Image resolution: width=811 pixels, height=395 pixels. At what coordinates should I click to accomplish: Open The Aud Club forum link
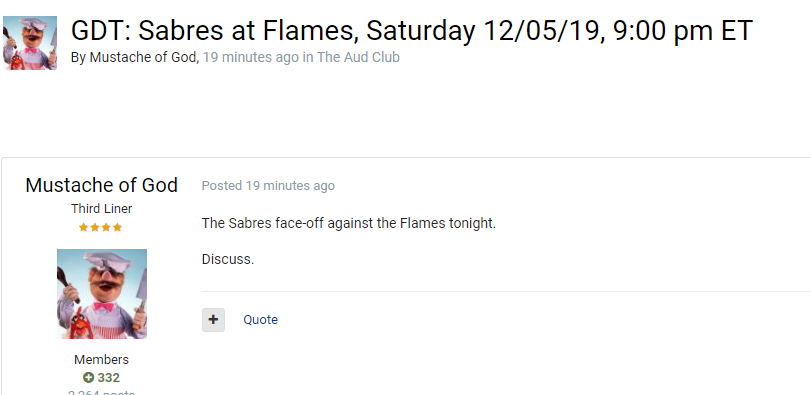pyautogui.click(x=358, y=57)
